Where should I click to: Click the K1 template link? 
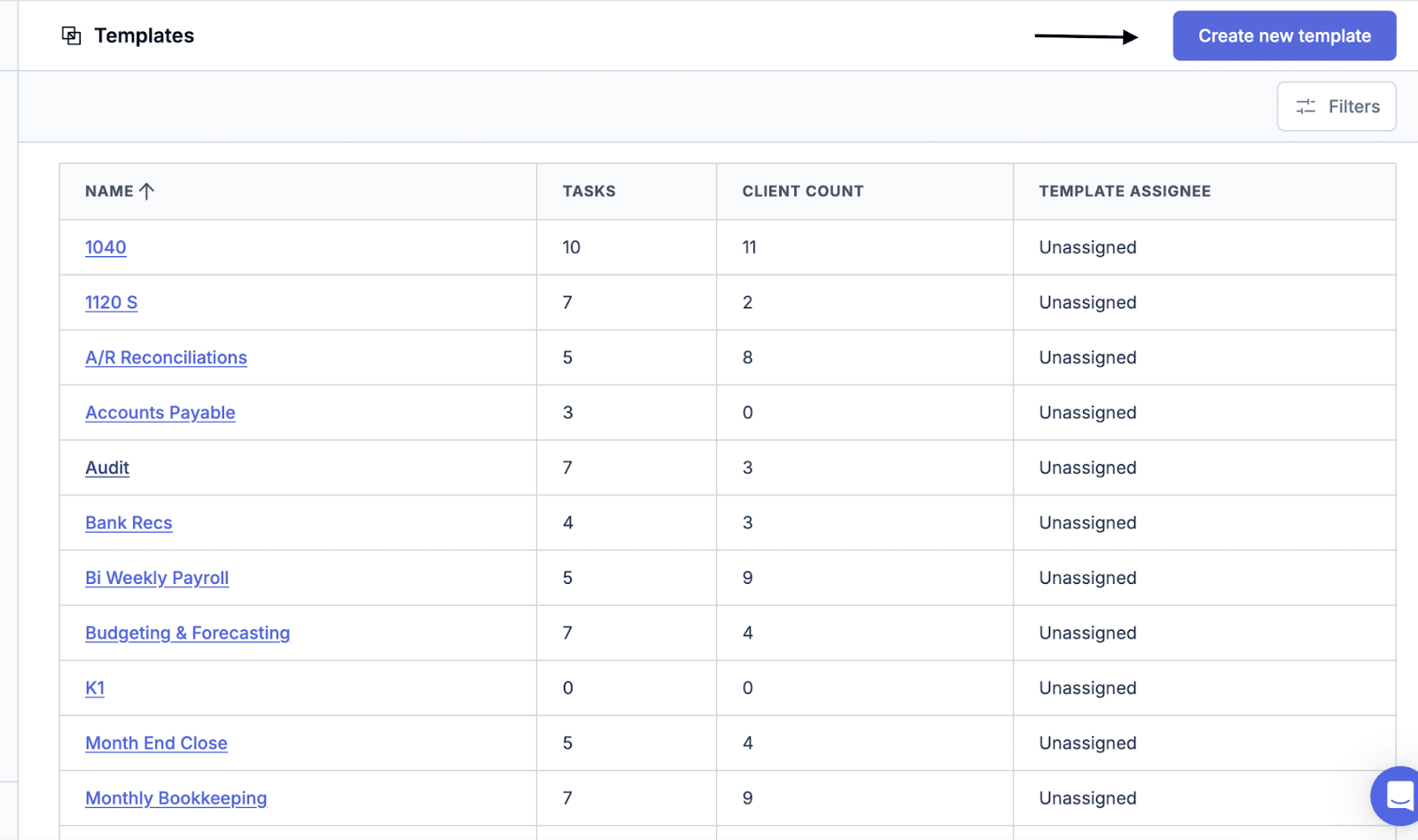coord(94,688)
